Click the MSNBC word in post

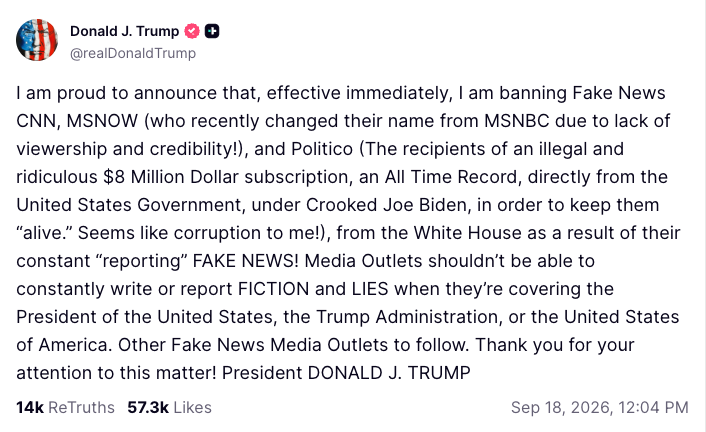517,121
